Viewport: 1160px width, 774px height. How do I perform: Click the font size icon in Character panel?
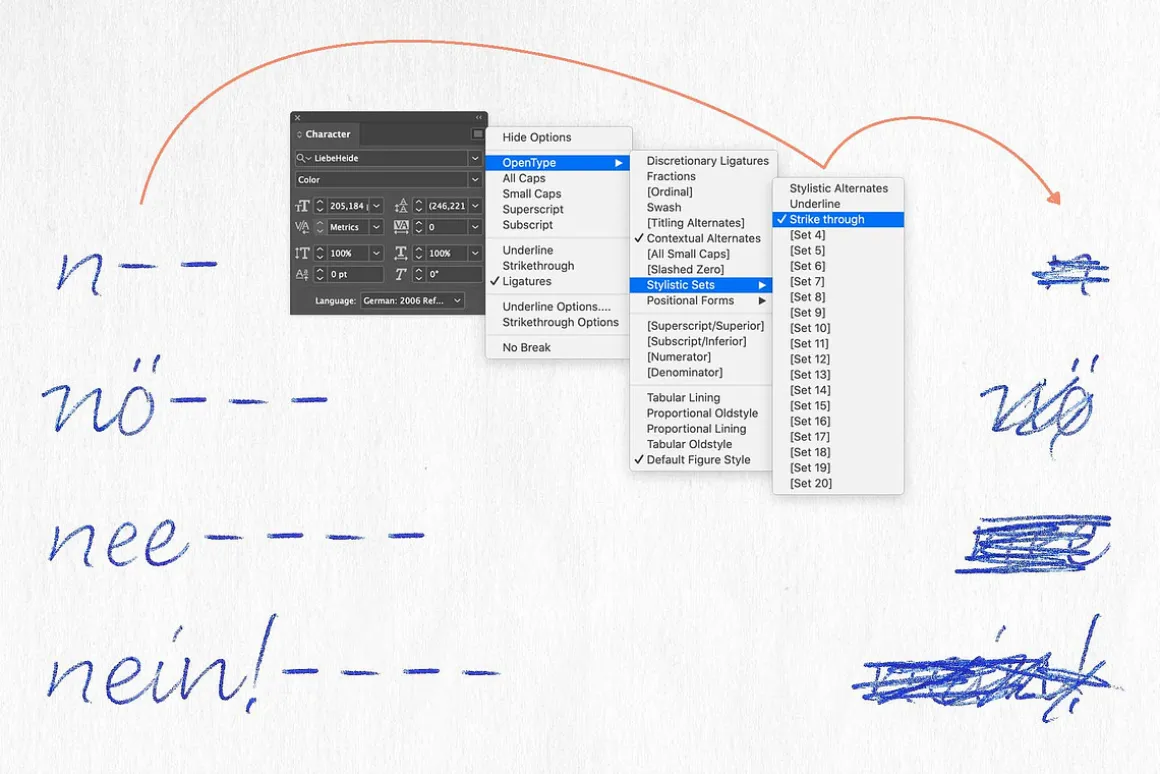tap(303, 206)
